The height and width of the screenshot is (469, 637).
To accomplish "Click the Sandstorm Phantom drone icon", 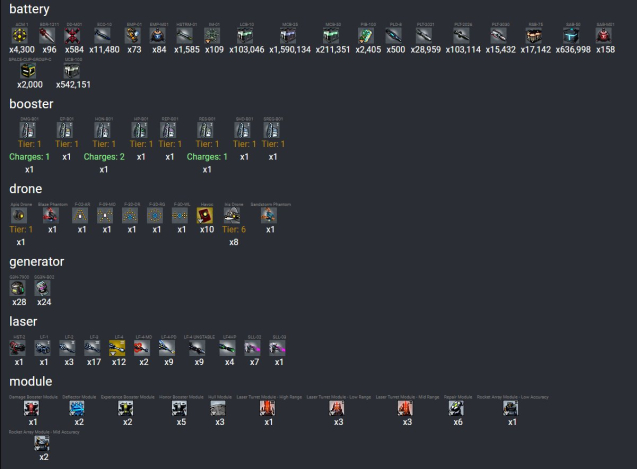I will coord(268,214).
